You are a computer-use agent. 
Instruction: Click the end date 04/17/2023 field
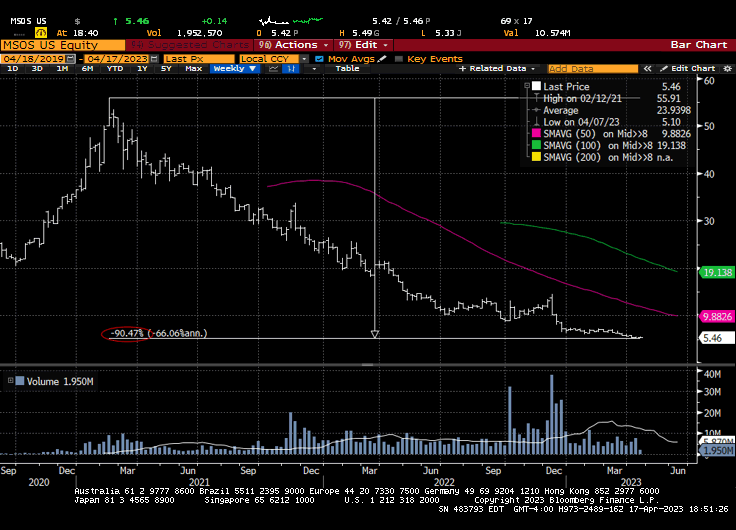coord(117,59)
